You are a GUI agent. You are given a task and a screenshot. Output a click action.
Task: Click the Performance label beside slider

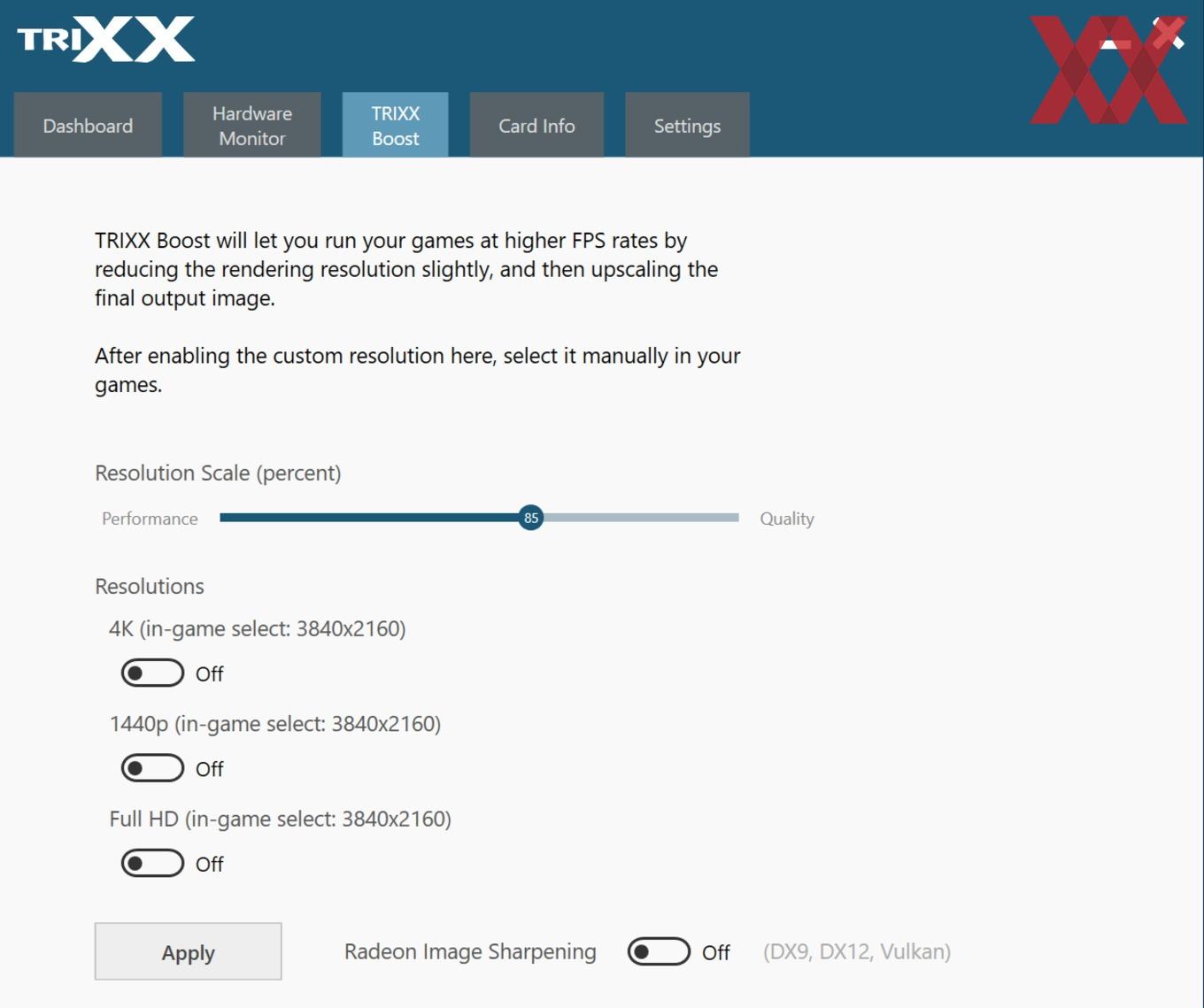tap(150, 519)
